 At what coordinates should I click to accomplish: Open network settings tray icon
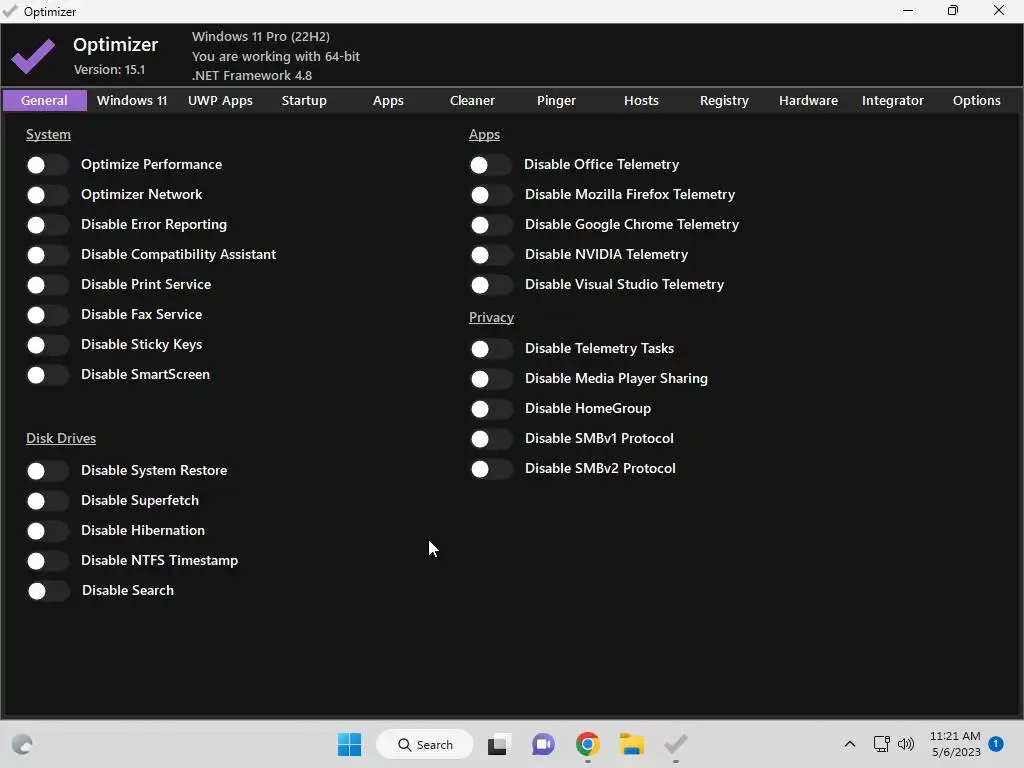[x=881, y=744]
